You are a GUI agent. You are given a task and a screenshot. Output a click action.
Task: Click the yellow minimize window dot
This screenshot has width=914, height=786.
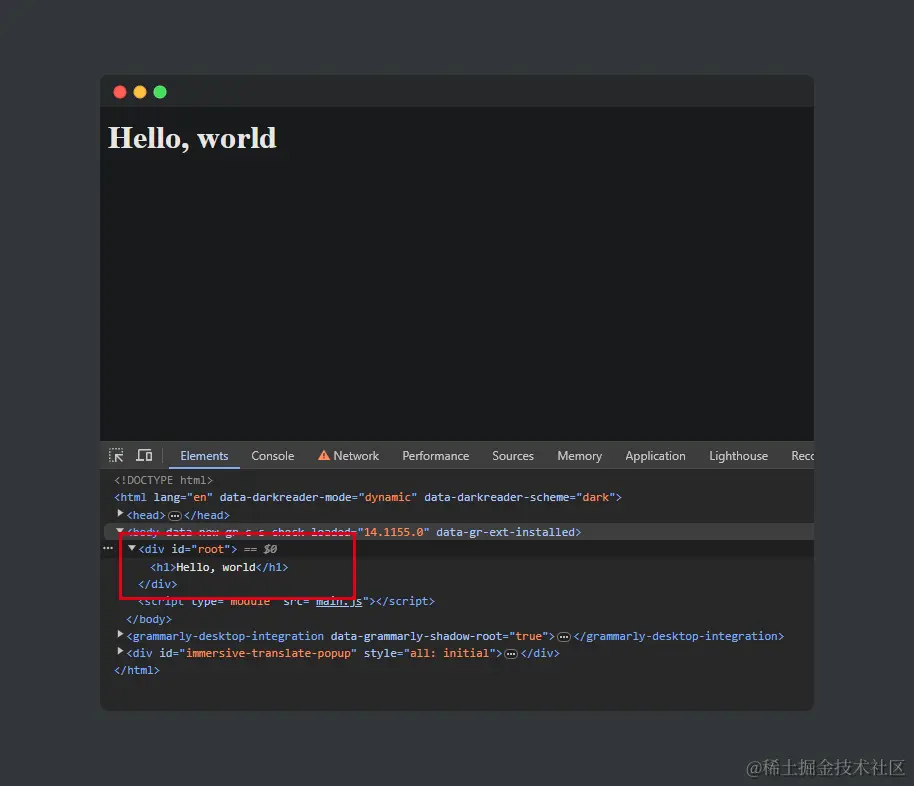[x=140, y=92]
